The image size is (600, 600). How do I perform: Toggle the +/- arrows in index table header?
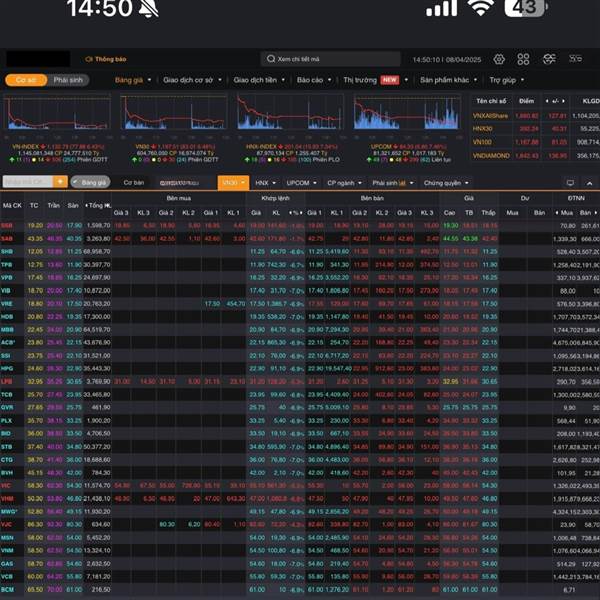555,101
